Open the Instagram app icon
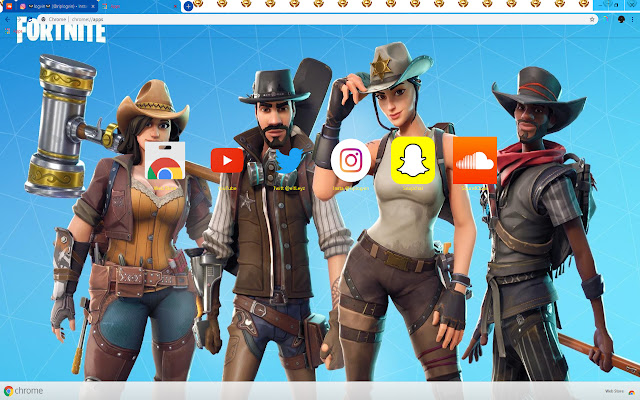The width and height of the screenshot is (640, 400). coord(351,160)
